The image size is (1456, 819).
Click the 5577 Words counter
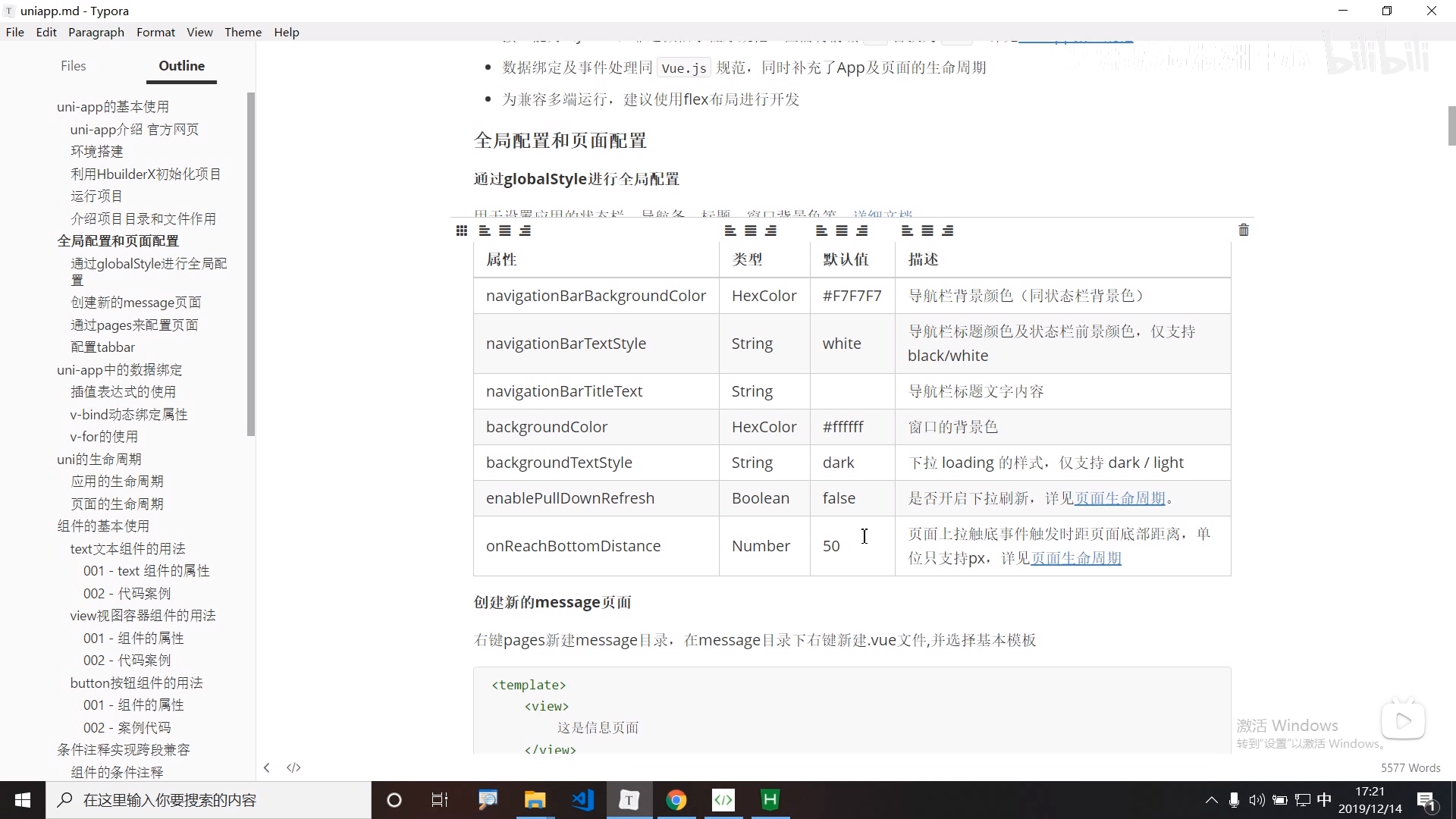1410,767
